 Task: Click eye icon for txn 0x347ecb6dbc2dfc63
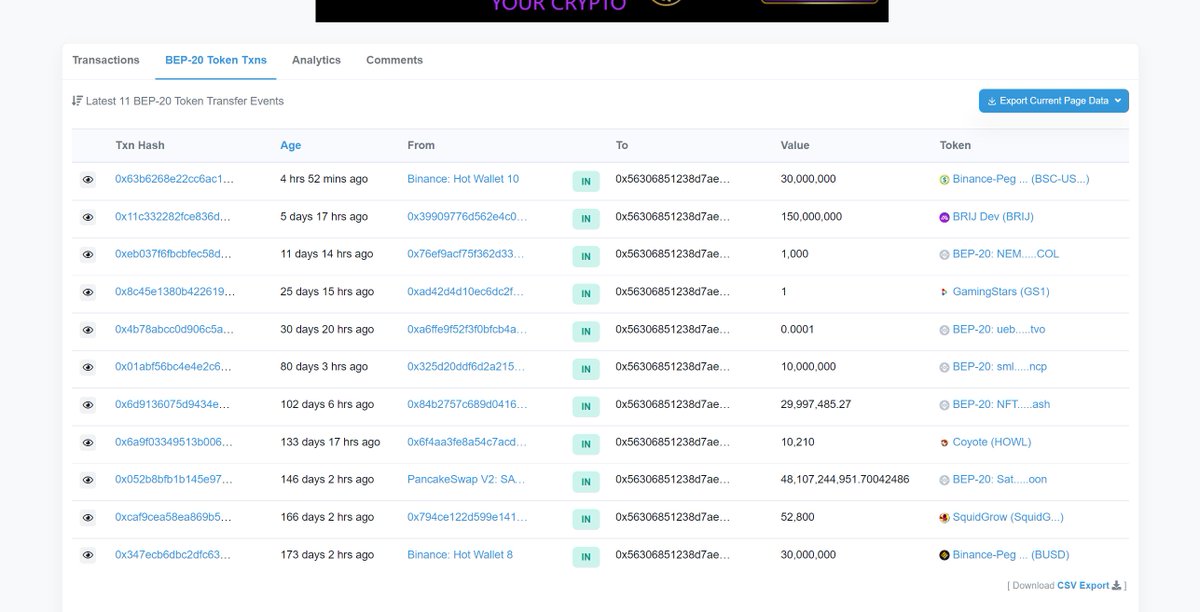coord(88,555)
